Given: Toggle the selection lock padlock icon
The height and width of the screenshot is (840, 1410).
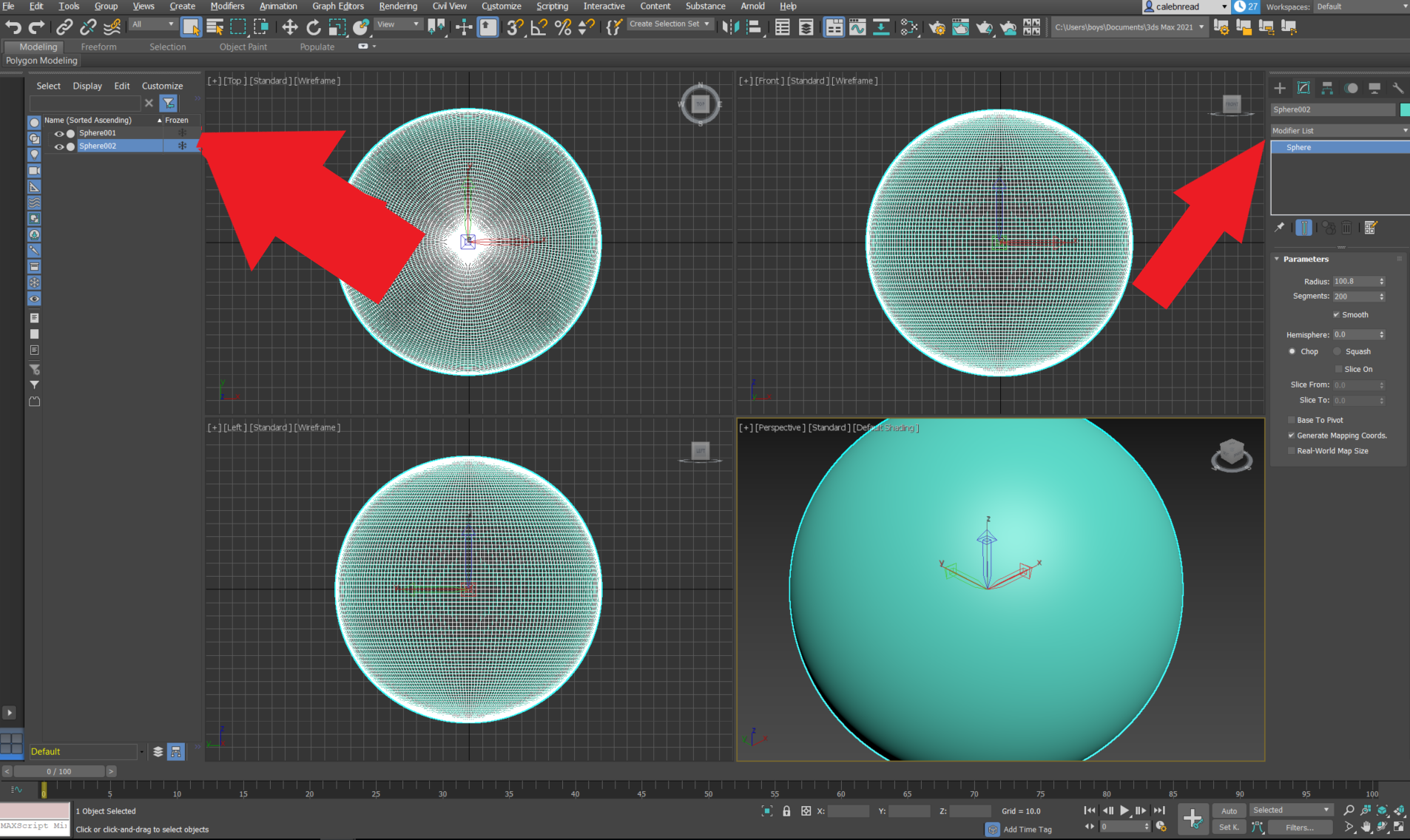Looking at the screenshot, I should coord(786,811).
